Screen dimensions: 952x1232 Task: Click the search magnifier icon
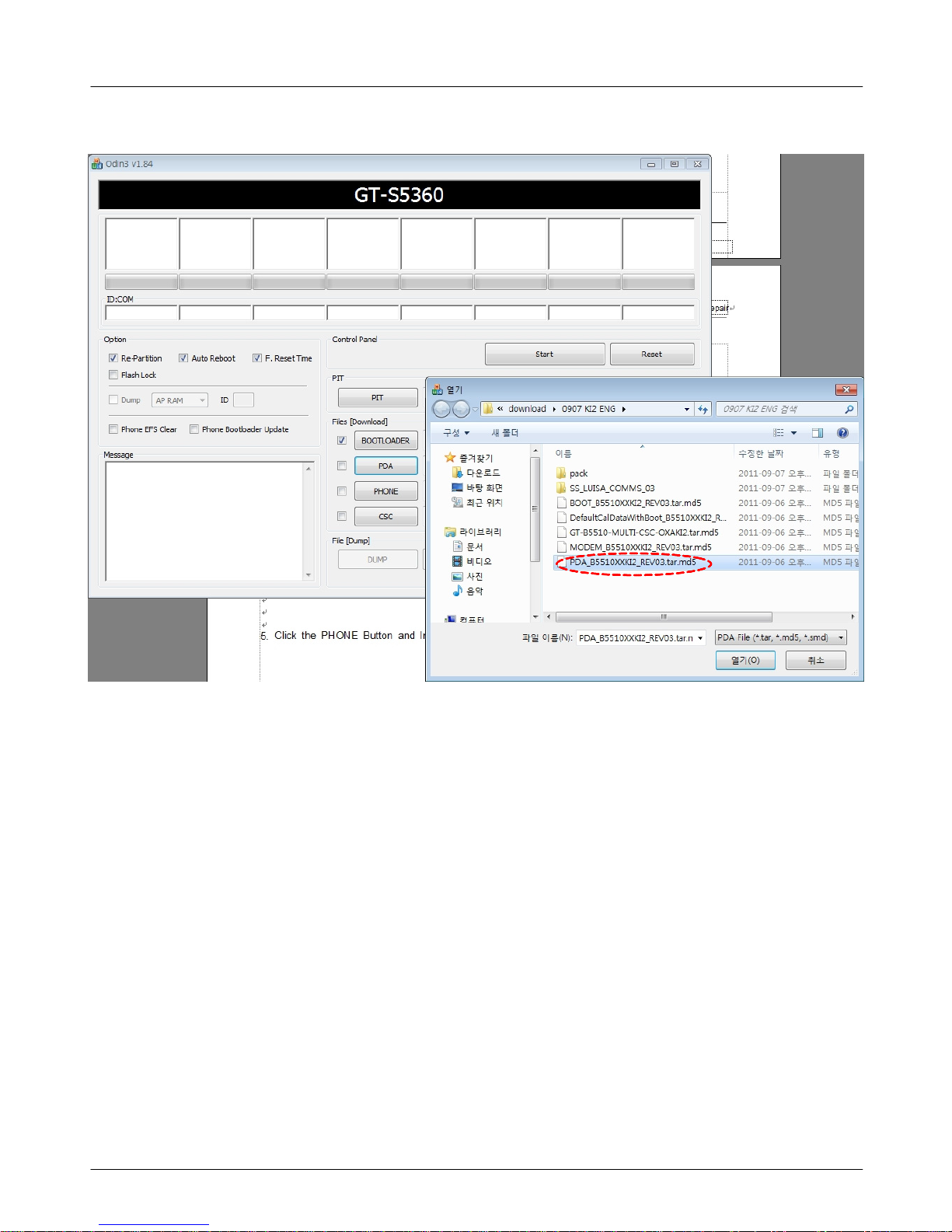(849, 409)
